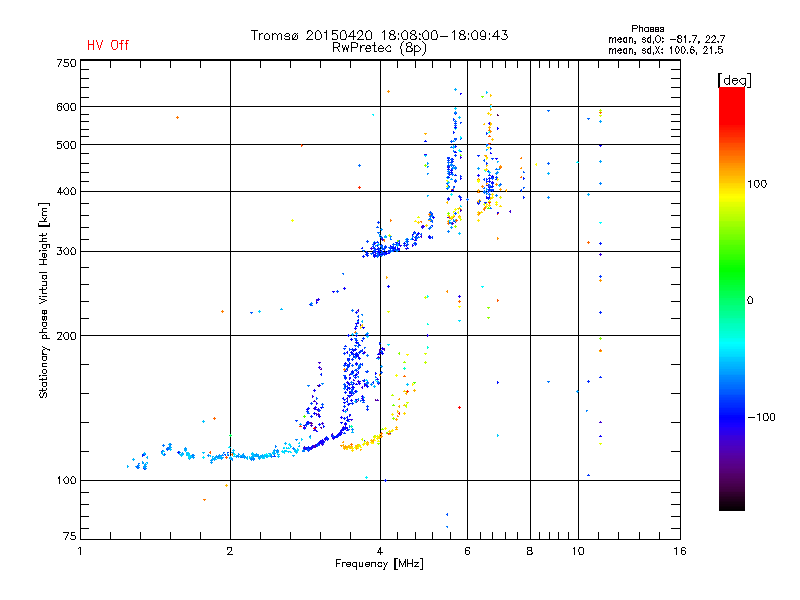Click the y-axis tick label '200'
The width and height of the screenshot is (800, 600).
[66, 336]
